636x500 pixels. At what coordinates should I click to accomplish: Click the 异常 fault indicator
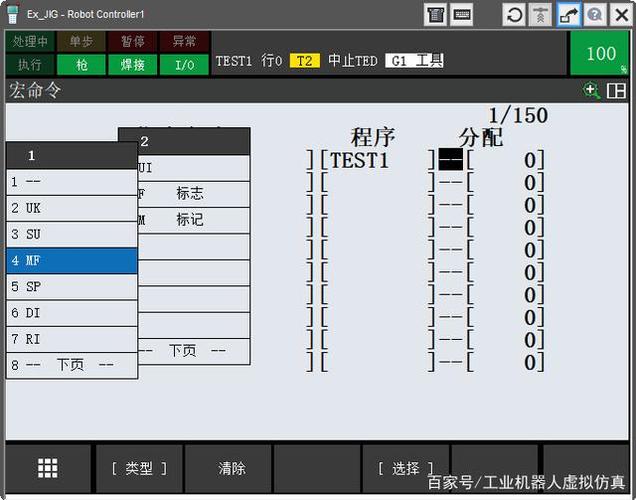coord(184,41)
